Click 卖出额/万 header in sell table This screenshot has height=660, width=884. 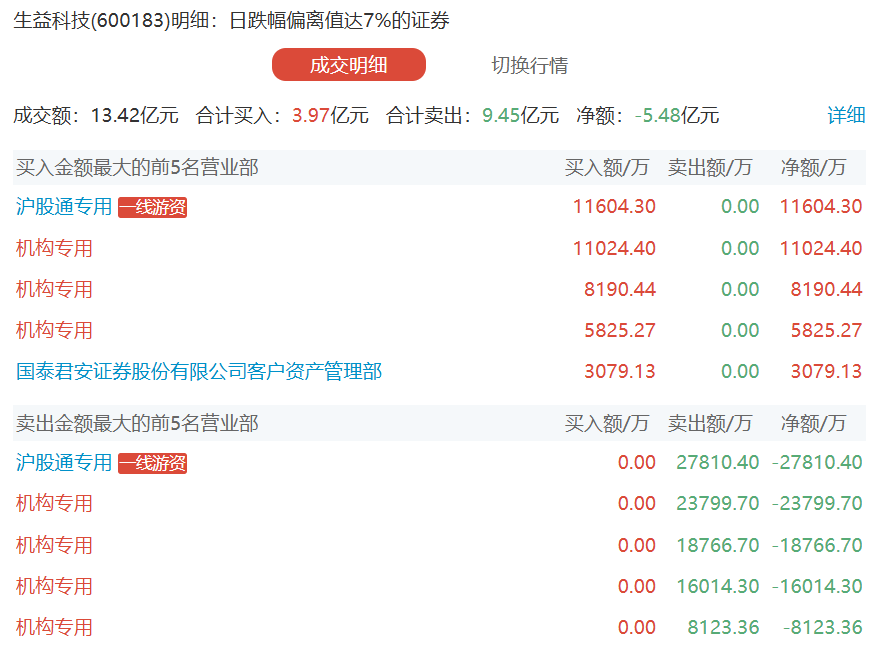coord(710,423)
